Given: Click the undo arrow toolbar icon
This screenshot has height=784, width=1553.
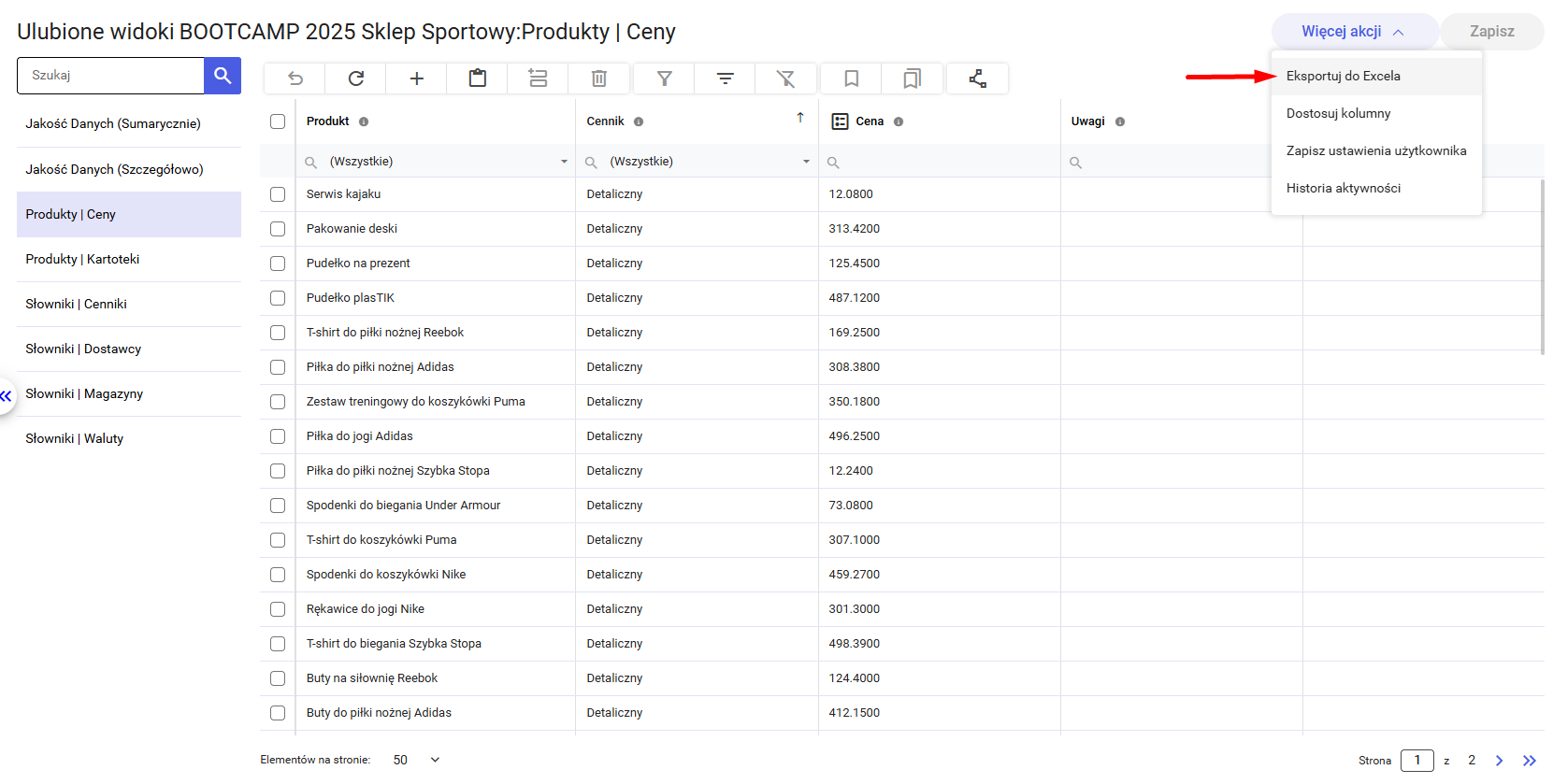Looking at the screenshot, I should (295, 78).
